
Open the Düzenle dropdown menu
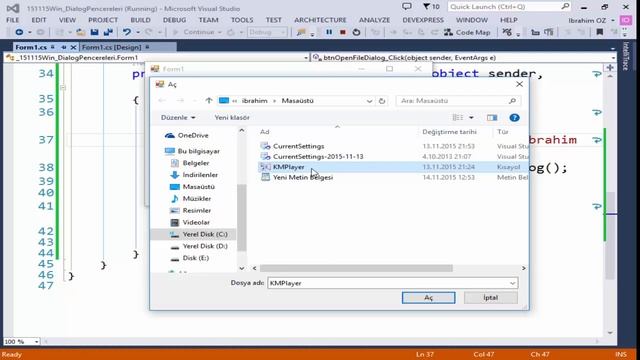coord(178,118)
